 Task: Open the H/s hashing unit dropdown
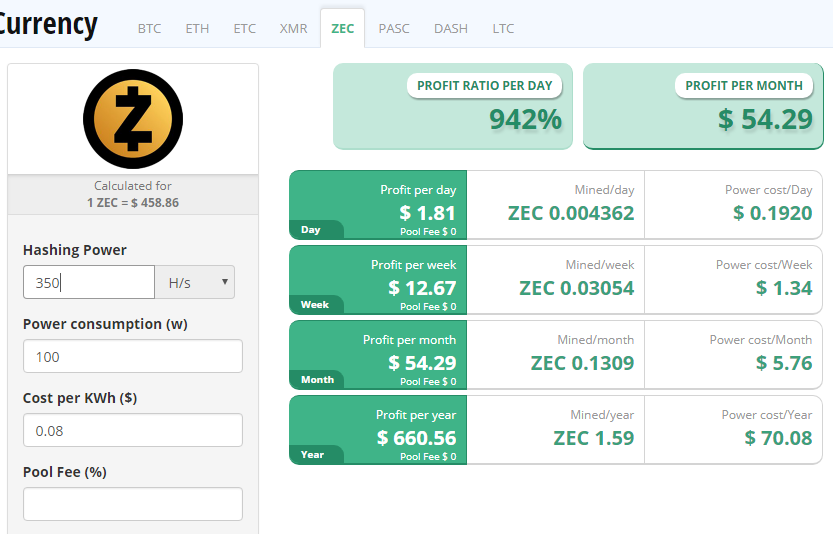pyautogui.click(x=195, y=283)
